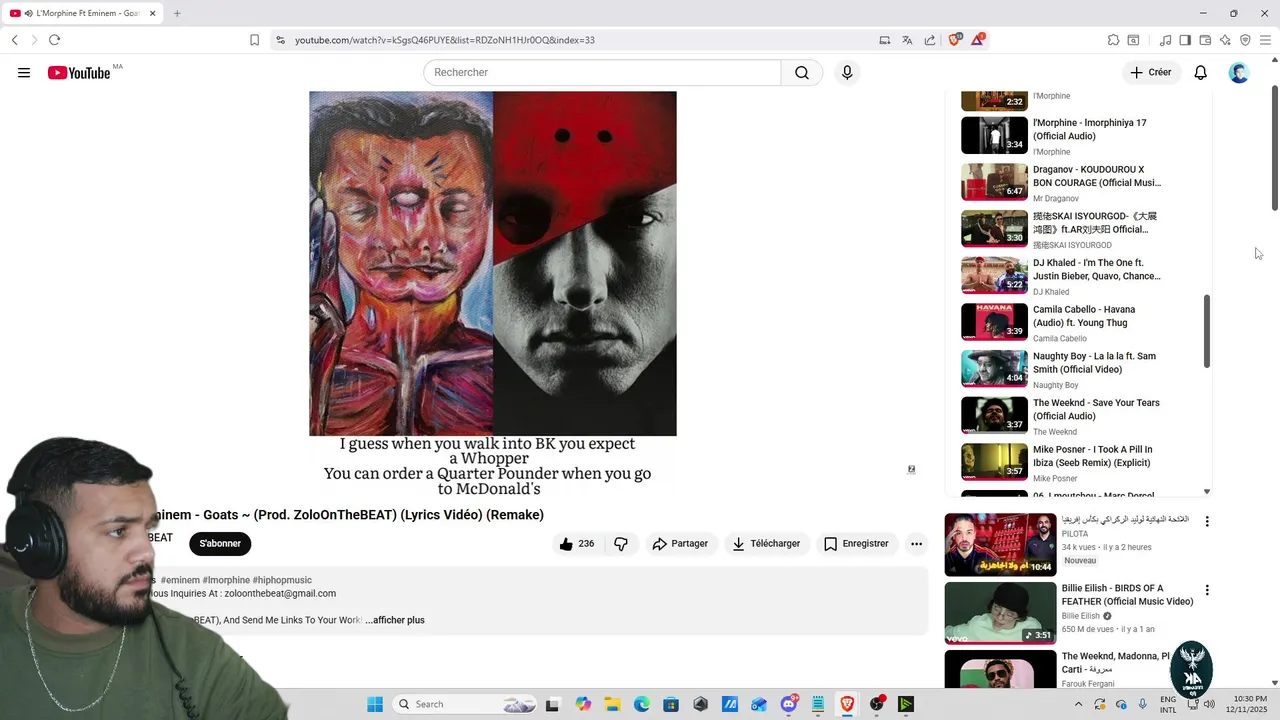Open the Brave VPN shield icon
The width and height of the screenshot is (1280, 720).
1245,40
